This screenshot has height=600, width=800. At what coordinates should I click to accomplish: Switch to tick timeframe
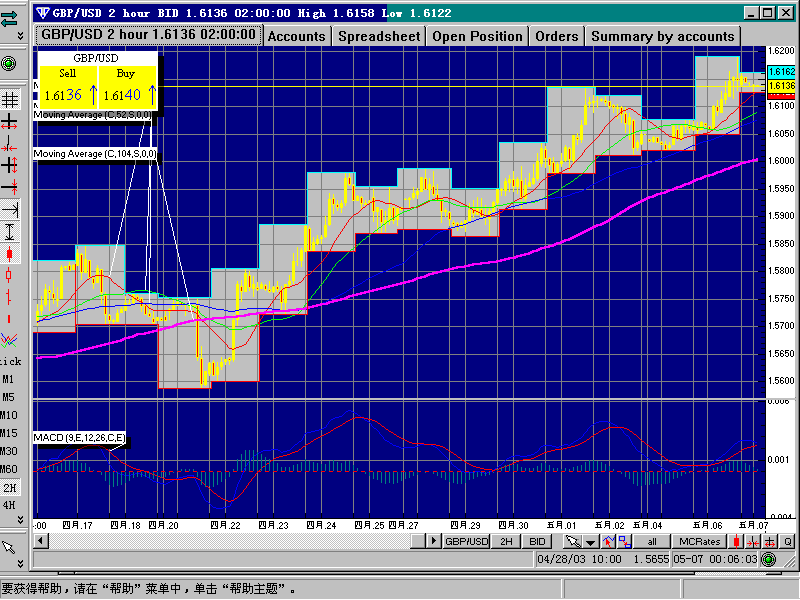point(10,362)
